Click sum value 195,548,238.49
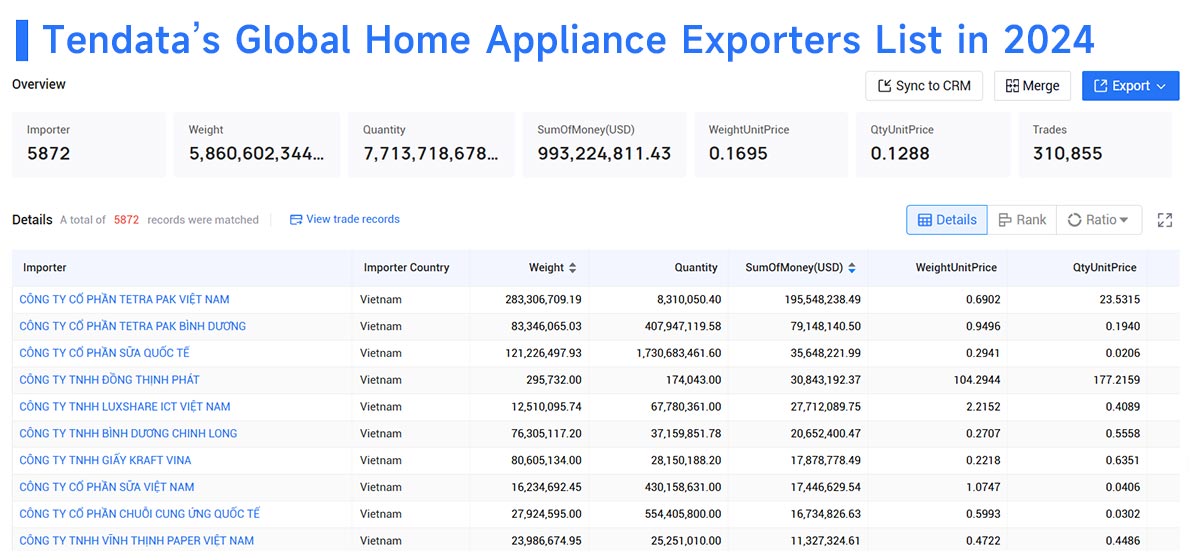Screen dimensions: 1190x560 (823, 300)
